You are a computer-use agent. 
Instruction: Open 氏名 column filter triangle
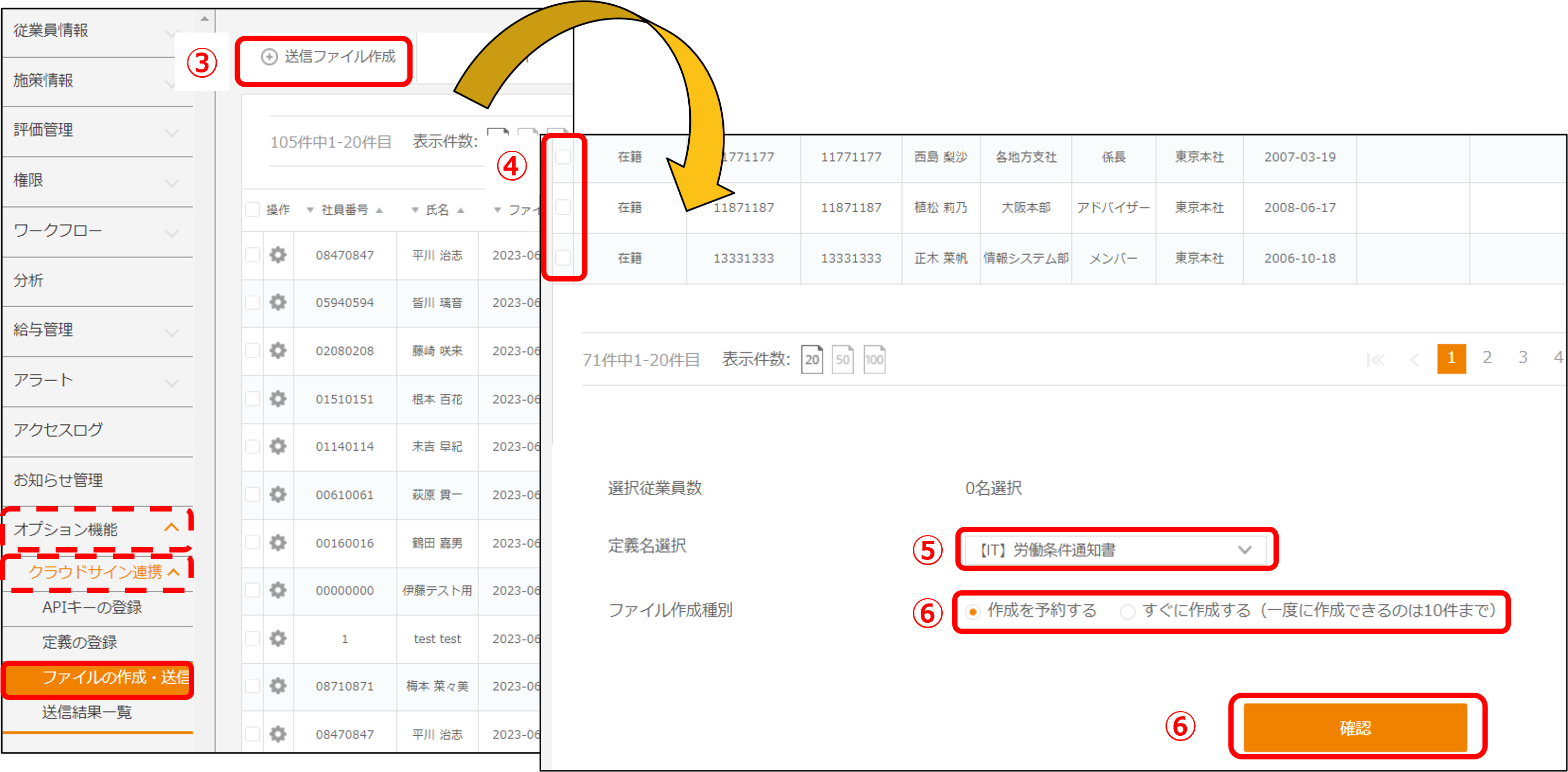pyautogui.click(x=415, y=210)
